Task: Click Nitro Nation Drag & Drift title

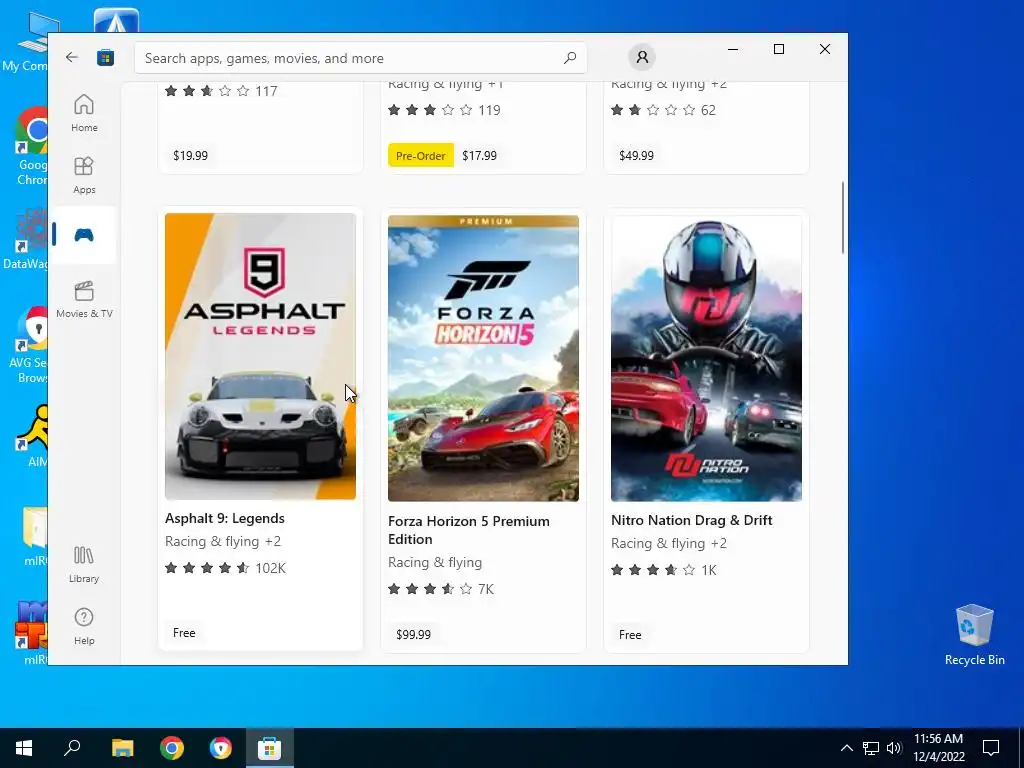Action: [692, 520]
